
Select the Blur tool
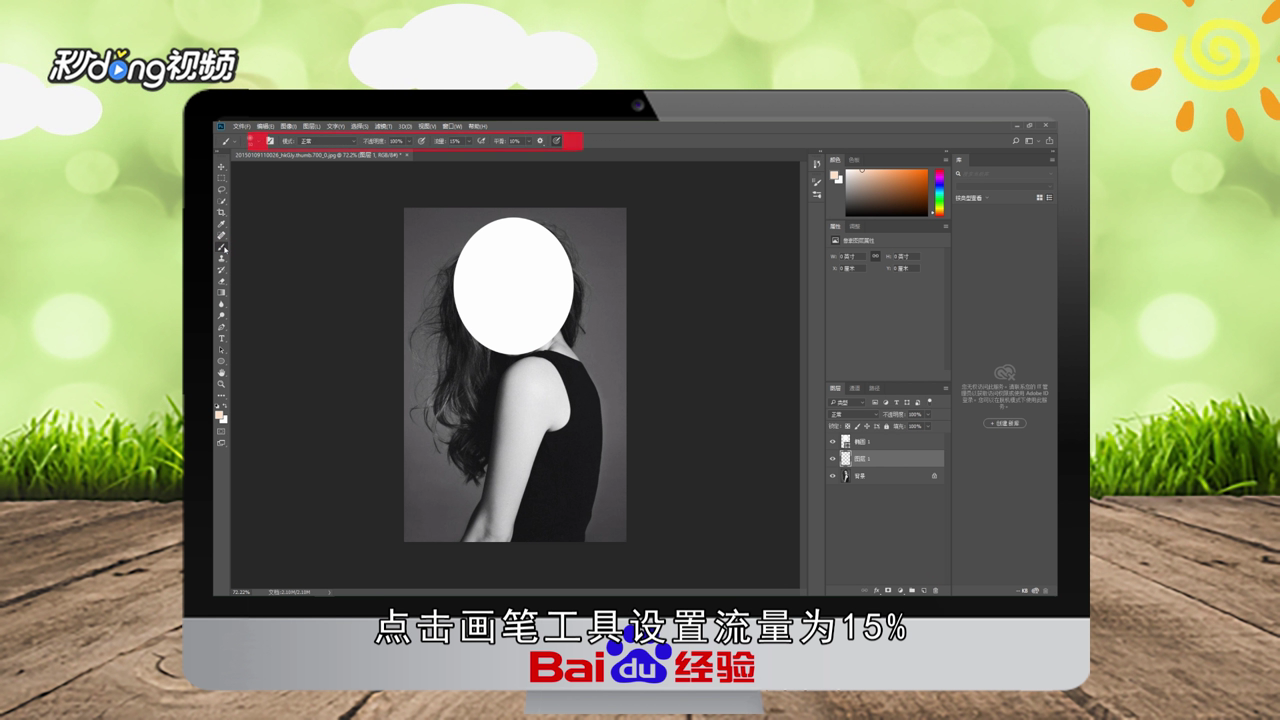click(x=221, y=304)
